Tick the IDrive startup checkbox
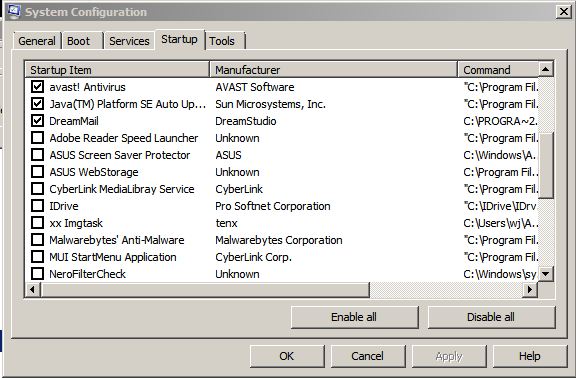576x378 pixels. (37, 205)
